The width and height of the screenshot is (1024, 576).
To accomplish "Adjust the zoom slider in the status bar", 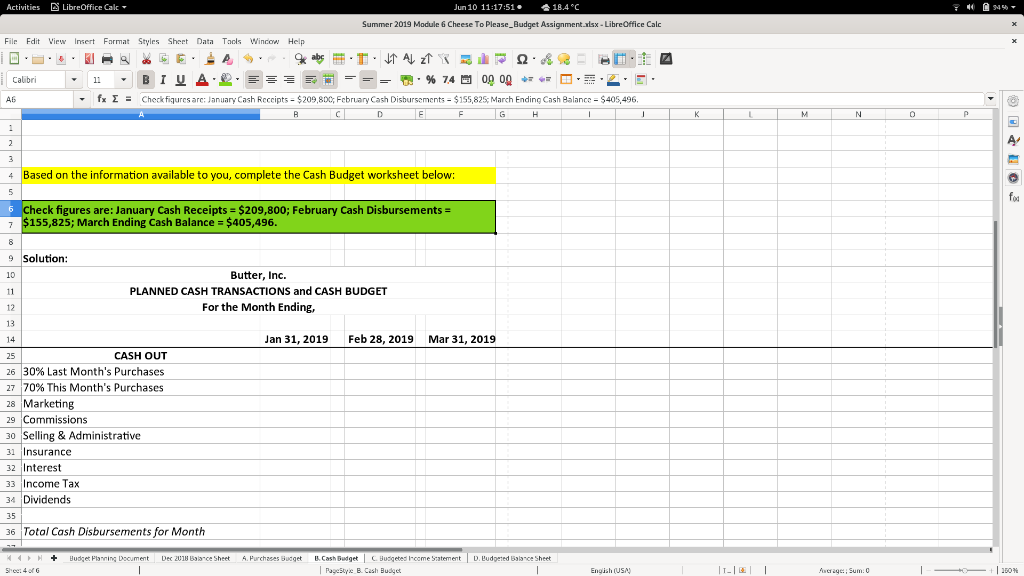I will click(x=963, y=570).
